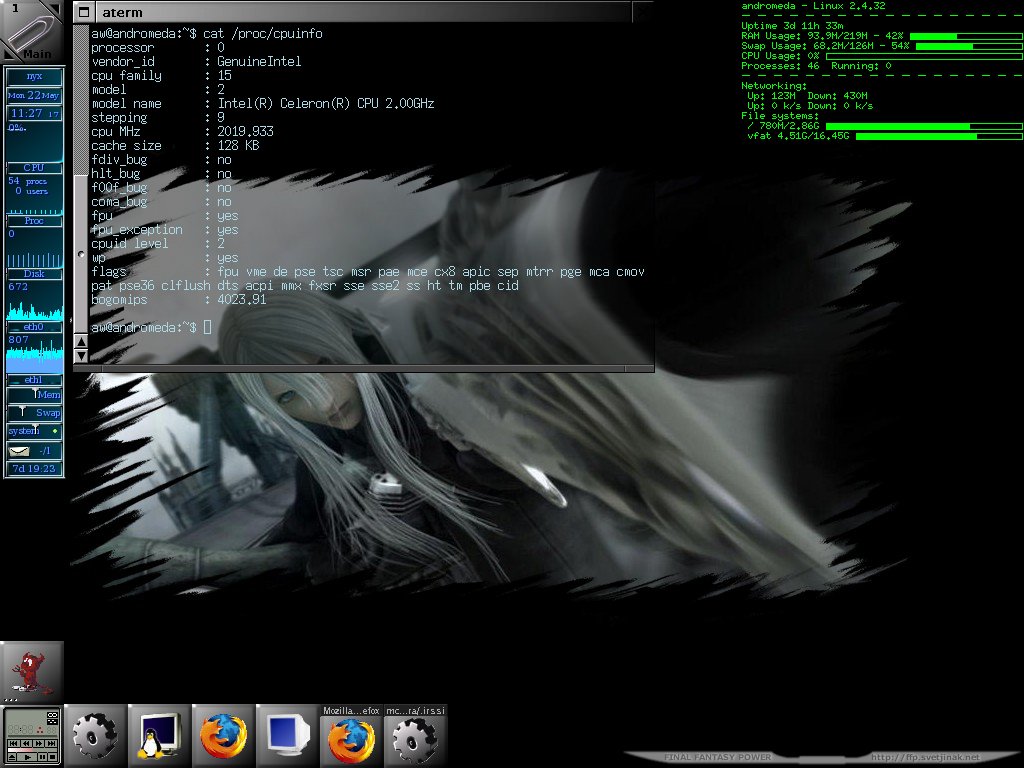Screen dimensions: 1024x768
Task: Click the Swap Usage green bar
Action: click(970, 46)
